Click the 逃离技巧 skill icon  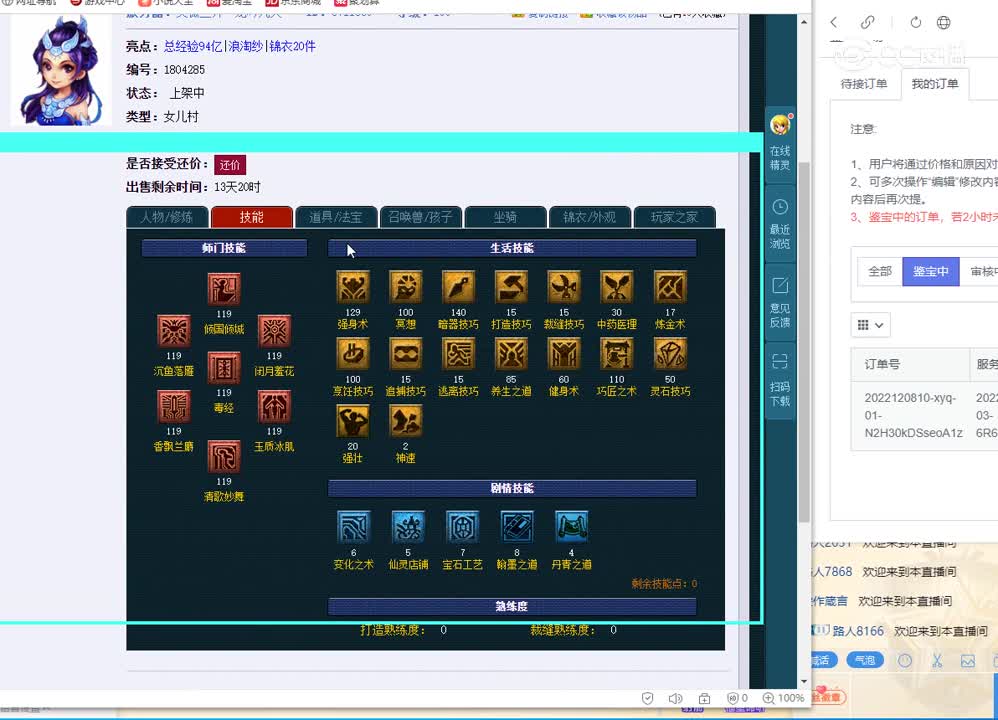[458, 353]
